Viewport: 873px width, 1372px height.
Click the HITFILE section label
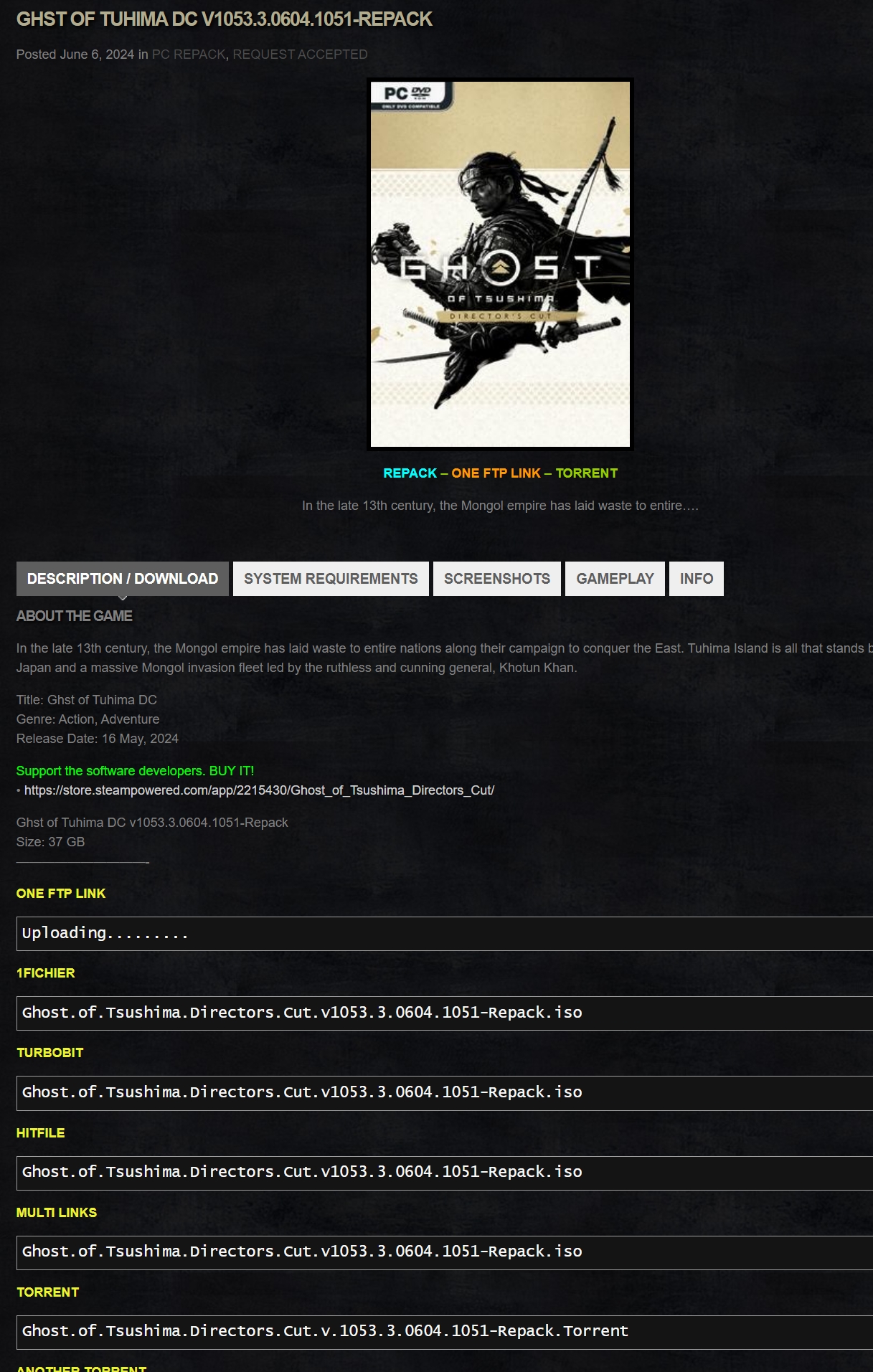coord(40,1133)
